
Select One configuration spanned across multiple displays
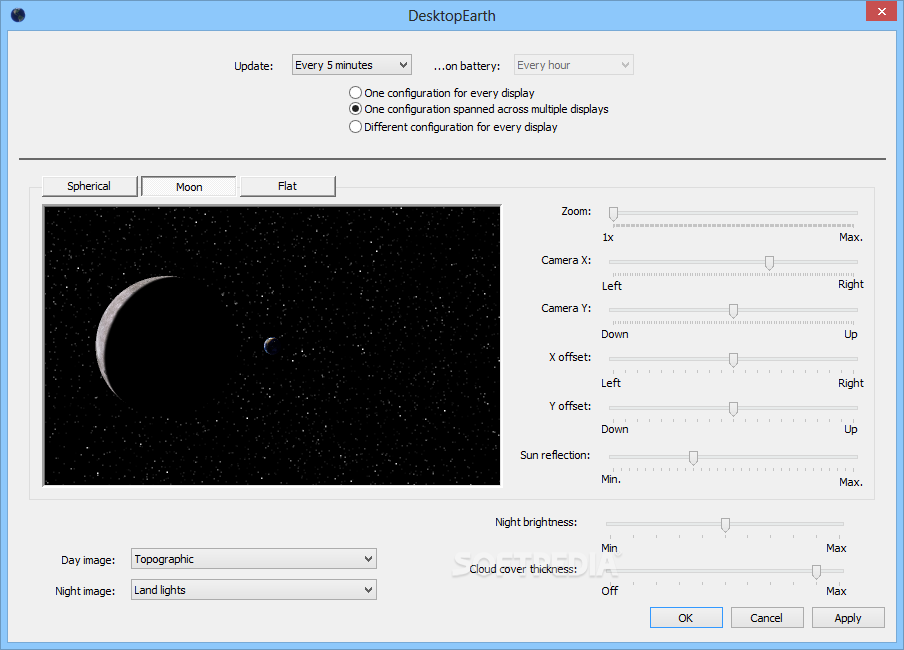(479, 109)
